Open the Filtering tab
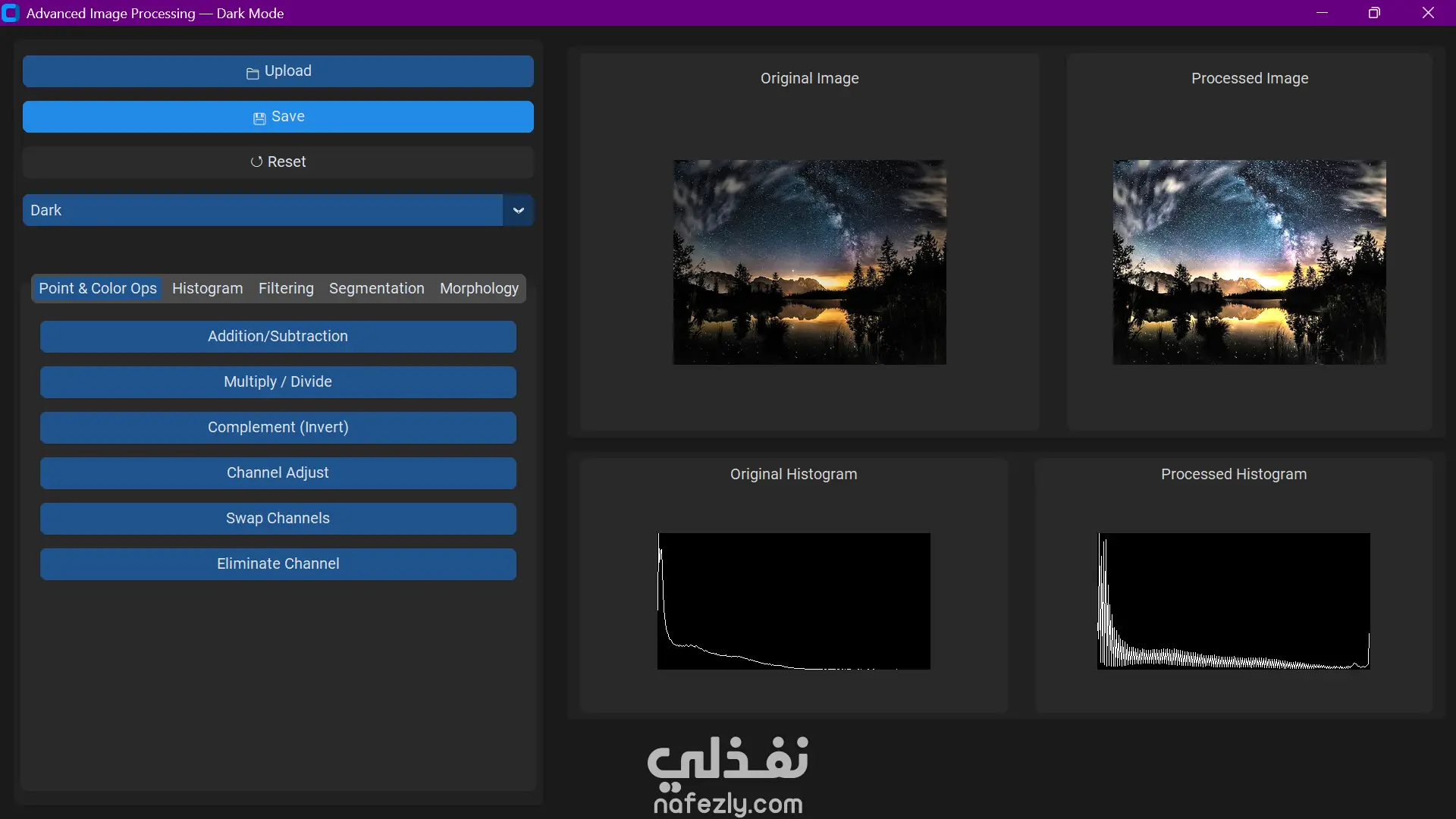The height and width of the screenshot is (819, 1456). pyautogui.click(x=286, y=289)
